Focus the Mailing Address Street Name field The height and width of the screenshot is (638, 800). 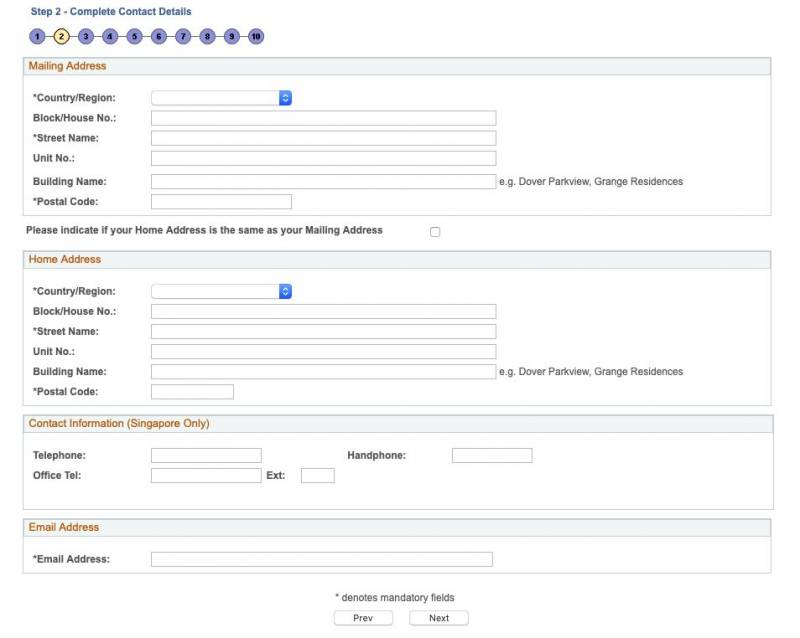pos(323,138)
